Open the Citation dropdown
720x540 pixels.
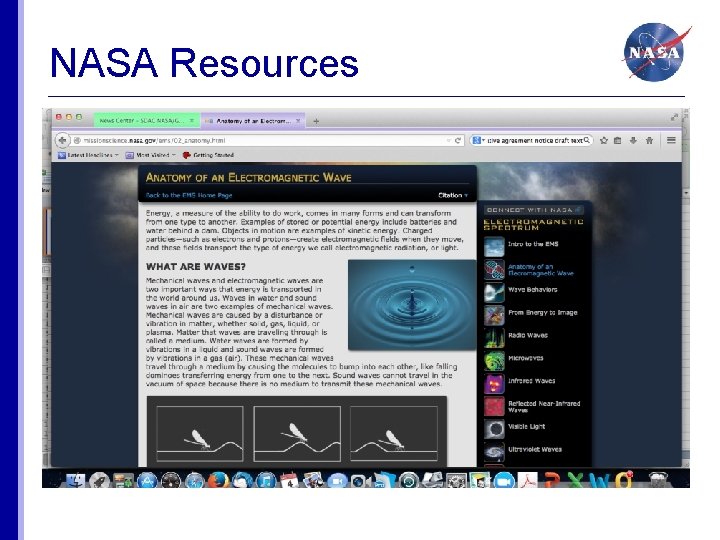pos(453,195)
